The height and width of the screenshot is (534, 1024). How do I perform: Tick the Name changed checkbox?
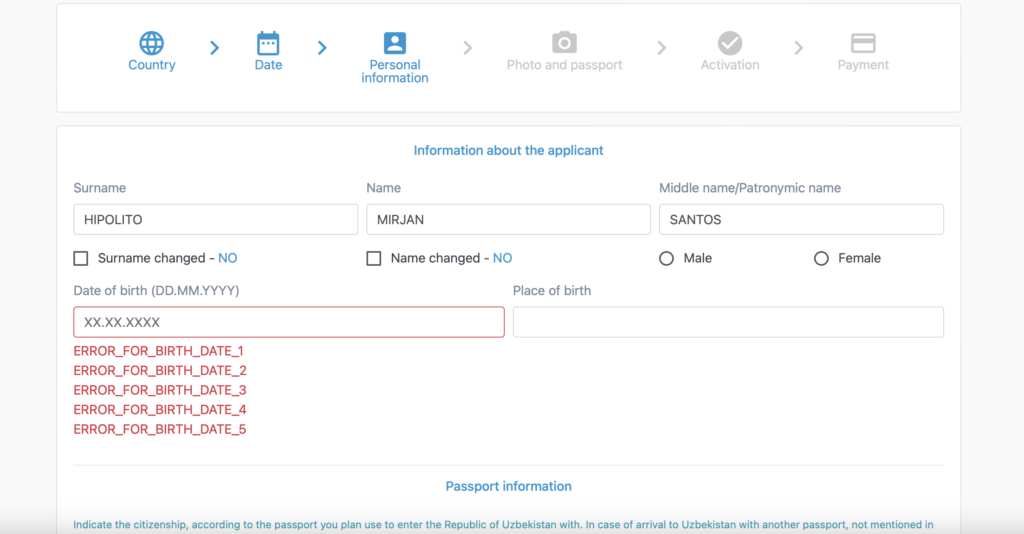374,259
